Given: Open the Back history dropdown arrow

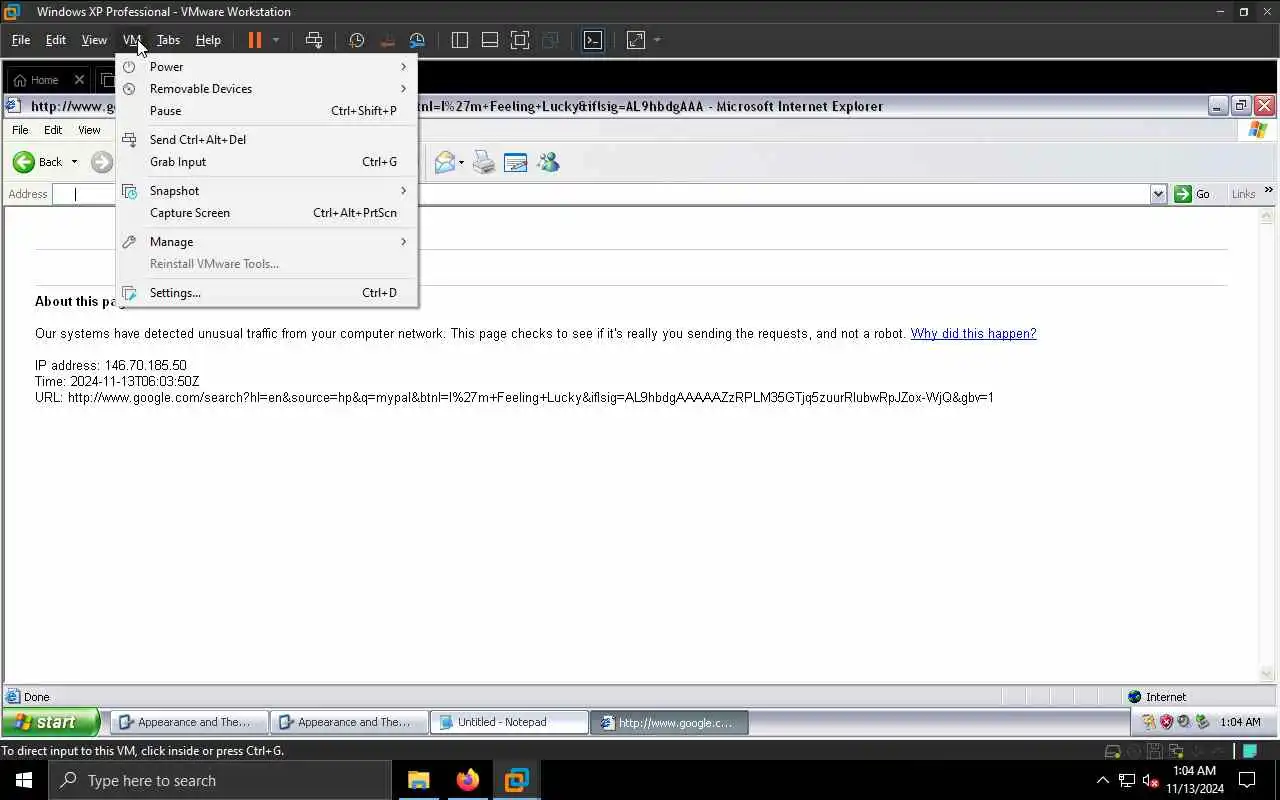Looking at the screenshot, I should coord(74,162).
